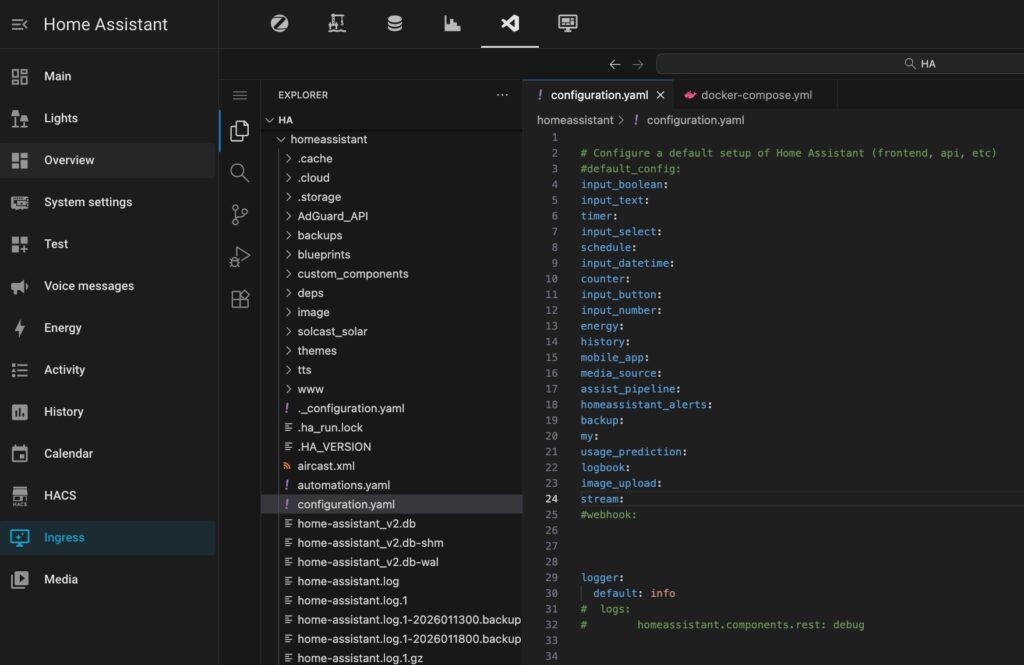The height and width of the screenshot is (665, 1024).
Task: Open automations.yaml in the explorer
Action: coord(343,485)
